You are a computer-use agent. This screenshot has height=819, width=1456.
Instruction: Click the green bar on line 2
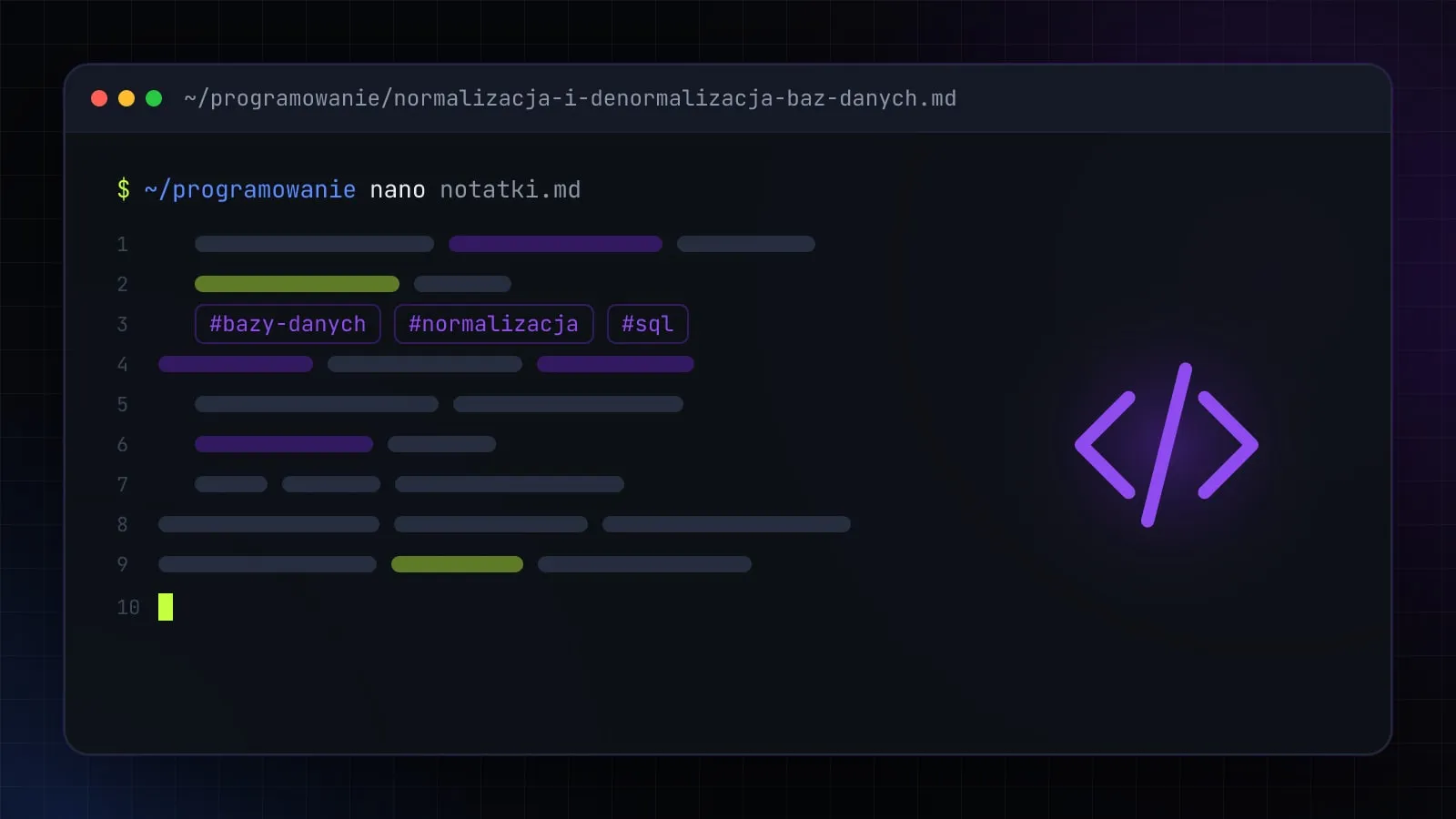pos(297,284)
